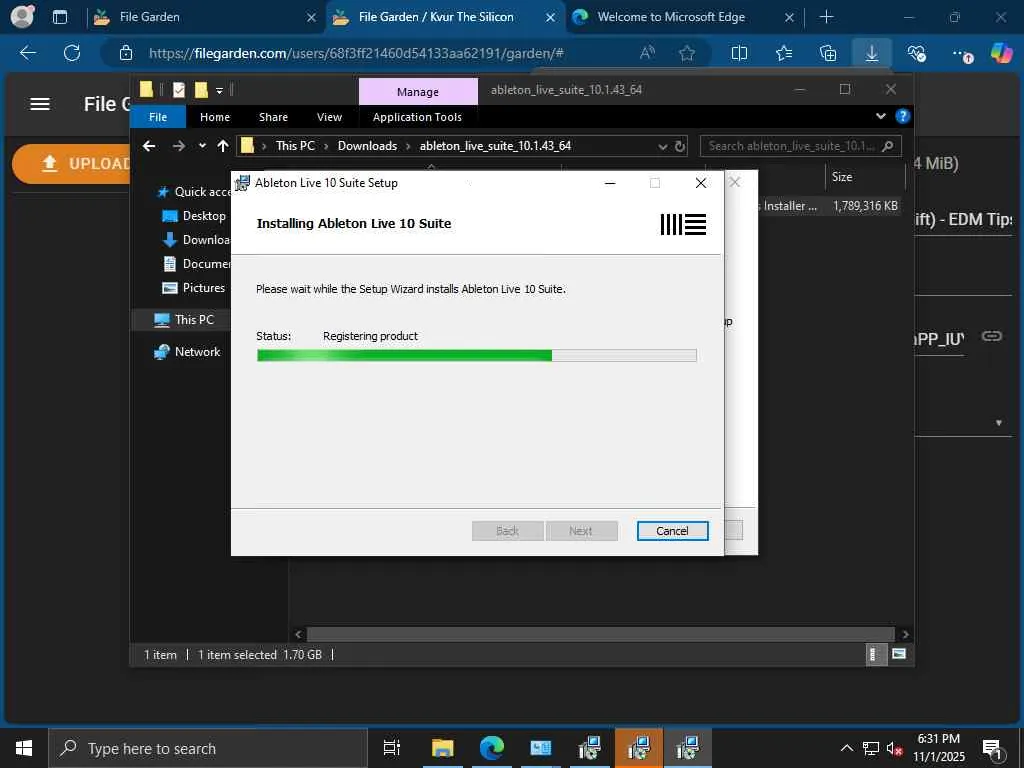
Task: Click Explorer search magnifier icon
Action: click(x=888, y=146)
